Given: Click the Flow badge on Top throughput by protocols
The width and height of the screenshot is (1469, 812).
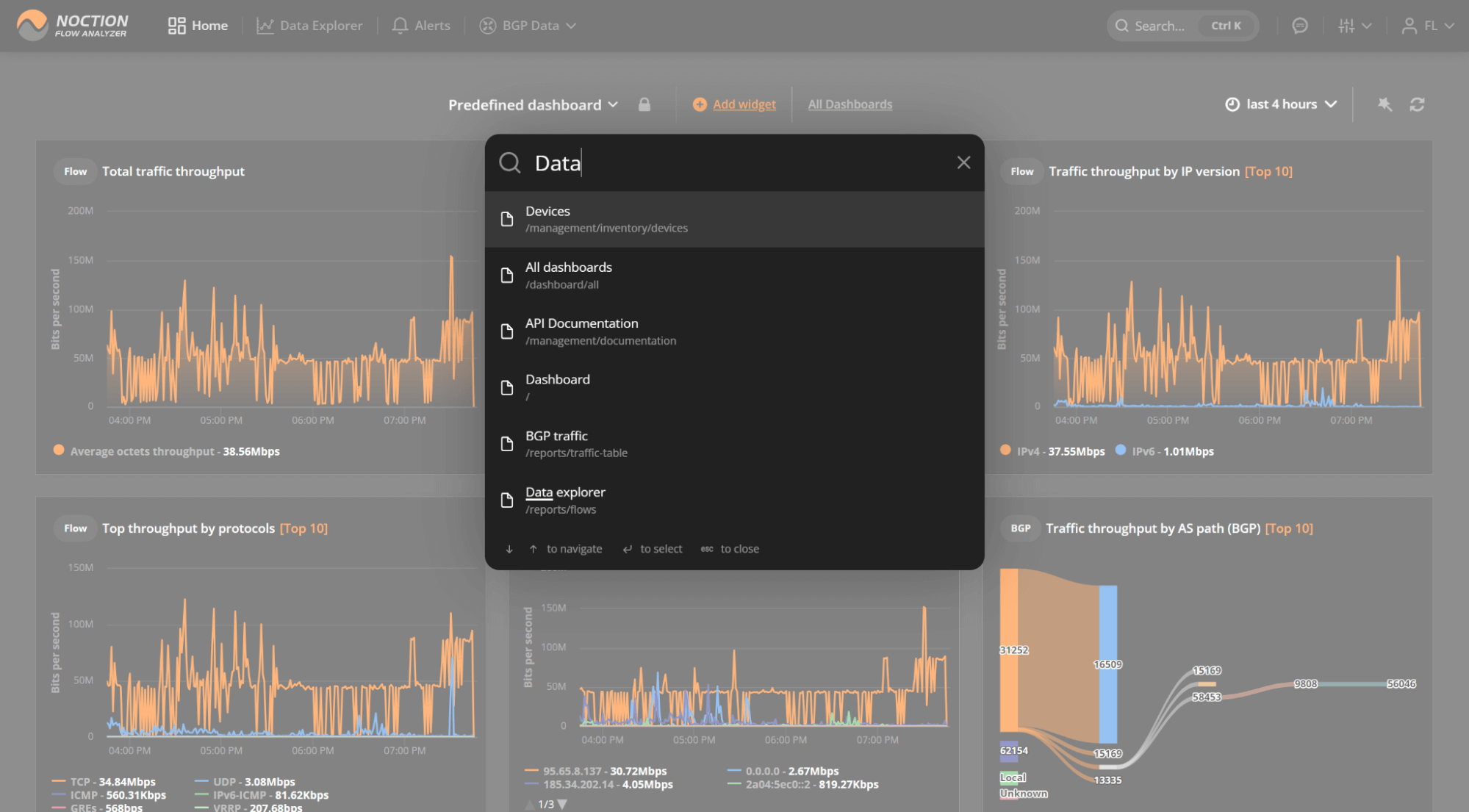Looking at the screenshot, I should click(x=75, y=528).
